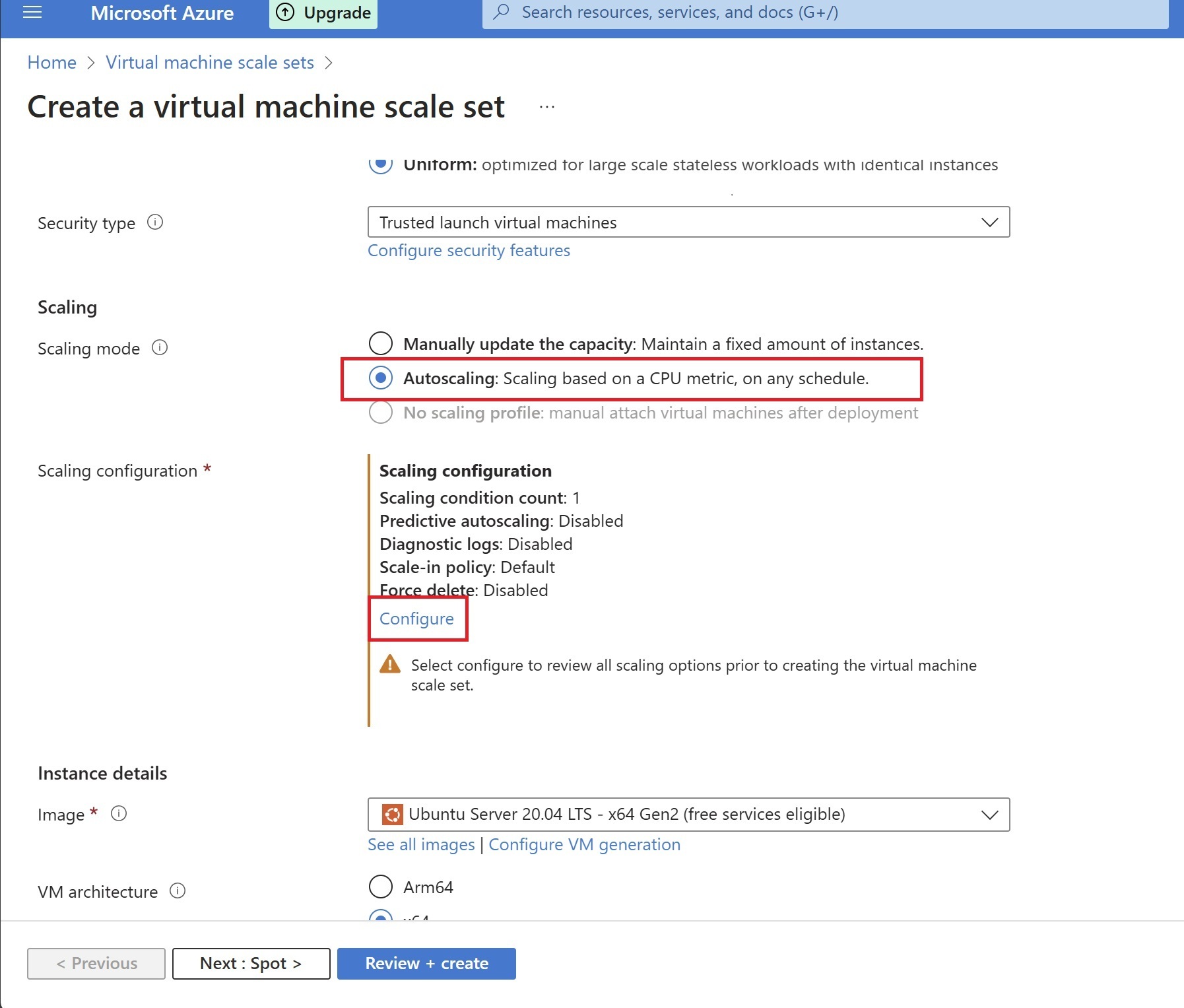This screenshot has height=1008, width=1184.
Task: Open the Image dropdown
Action: coord(688,815)
